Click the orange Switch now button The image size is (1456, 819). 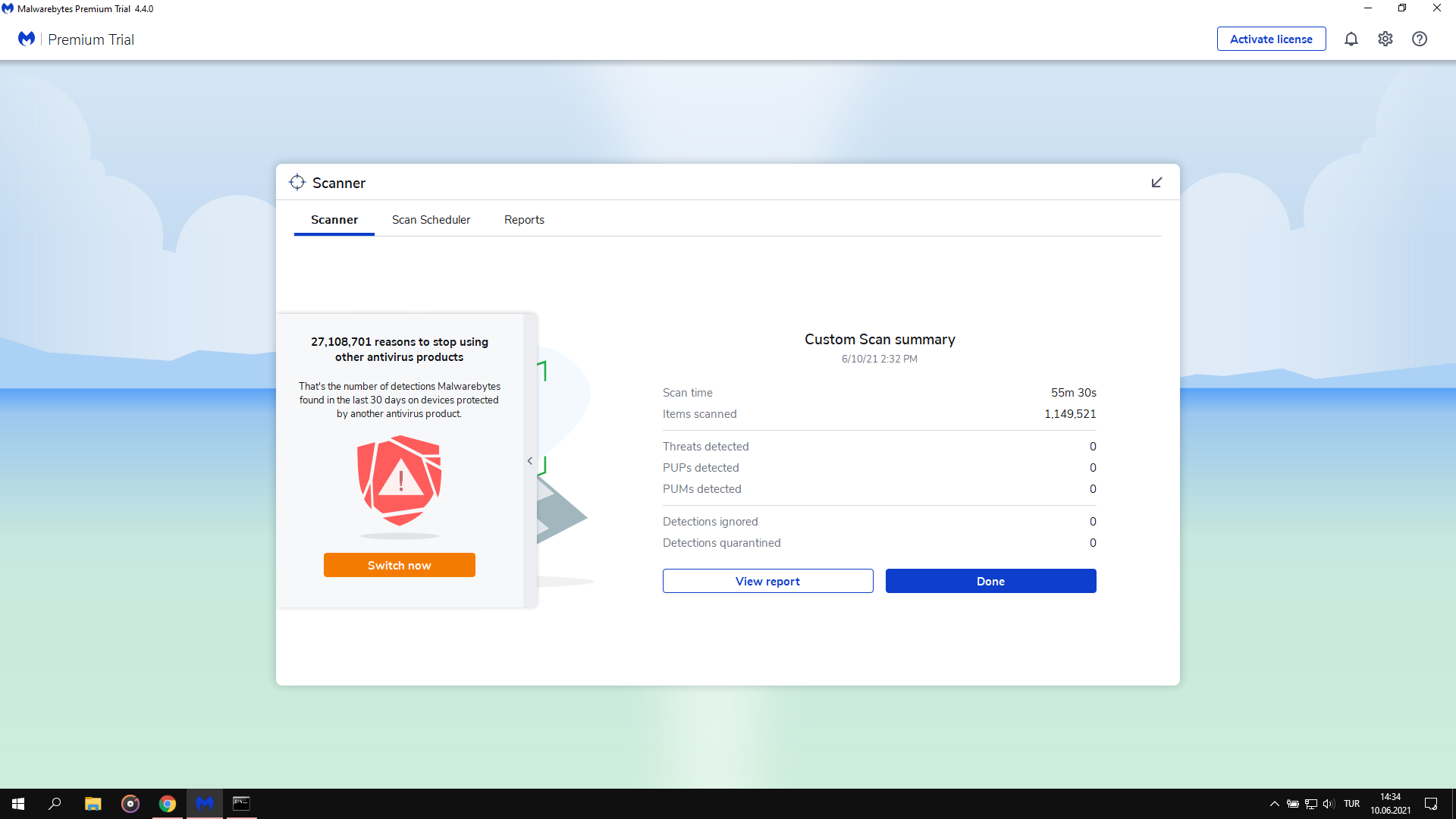pyautogui.click(x=399, y=566)
